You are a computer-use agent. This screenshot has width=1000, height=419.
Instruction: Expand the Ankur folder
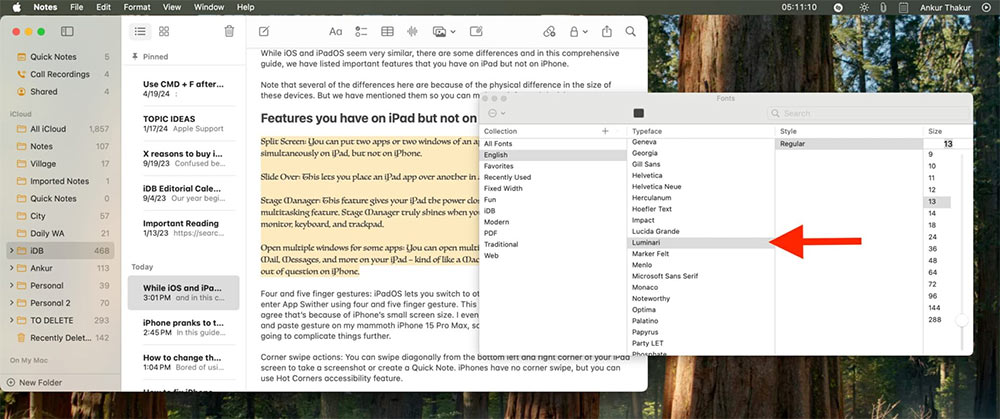pyautogui.click(x=11, y=268)
